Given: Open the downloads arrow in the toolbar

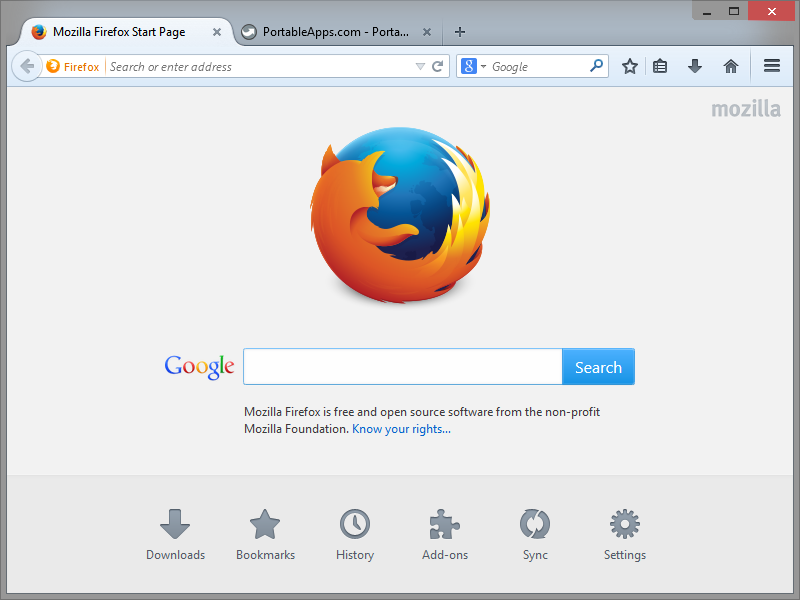Looking at the screenshot, I should click(x=695, y=66).
